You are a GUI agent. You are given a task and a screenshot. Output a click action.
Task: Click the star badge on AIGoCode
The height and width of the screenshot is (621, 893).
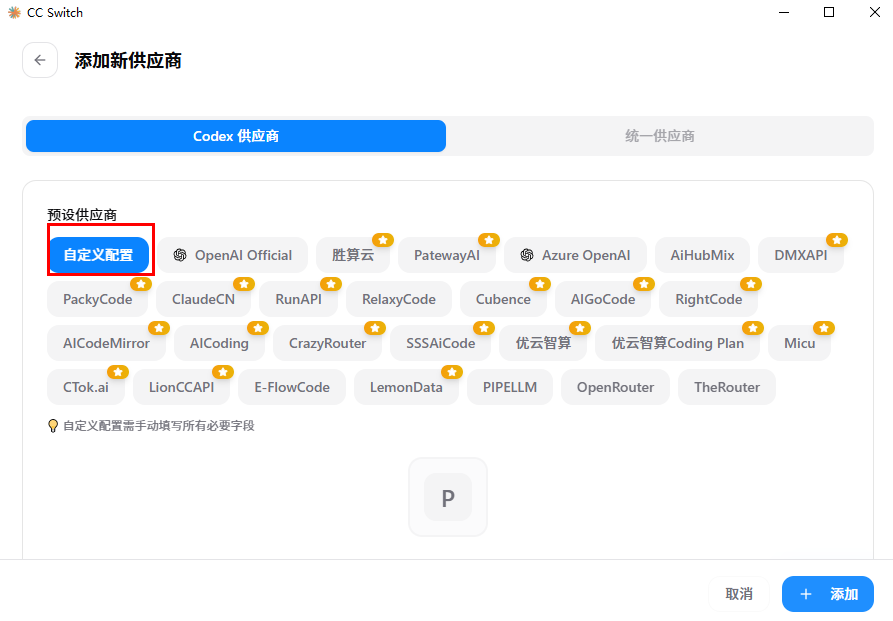644,284
